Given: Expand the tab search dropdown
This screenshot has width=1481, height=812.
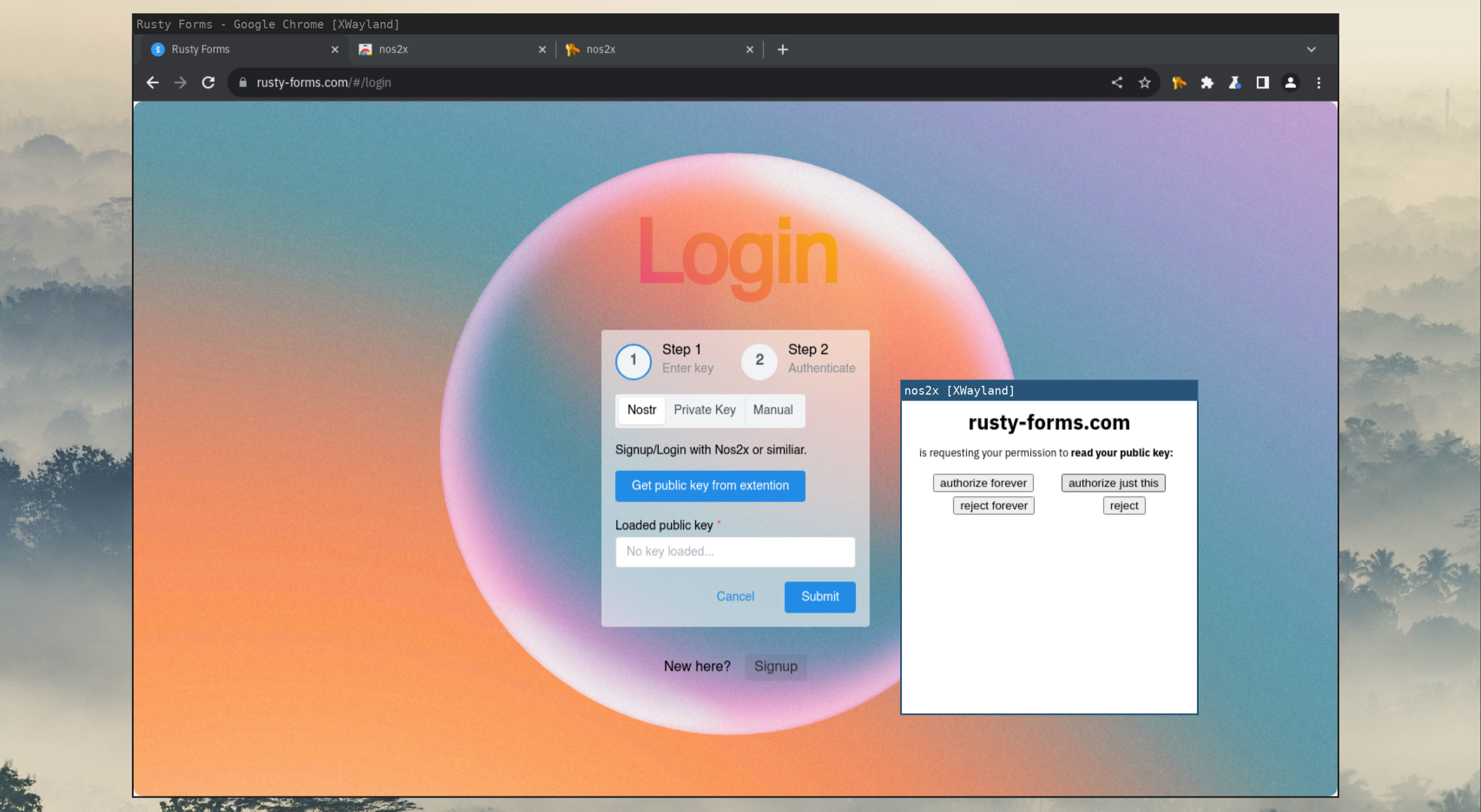Looking at the screenshot, I should 1311,50.
